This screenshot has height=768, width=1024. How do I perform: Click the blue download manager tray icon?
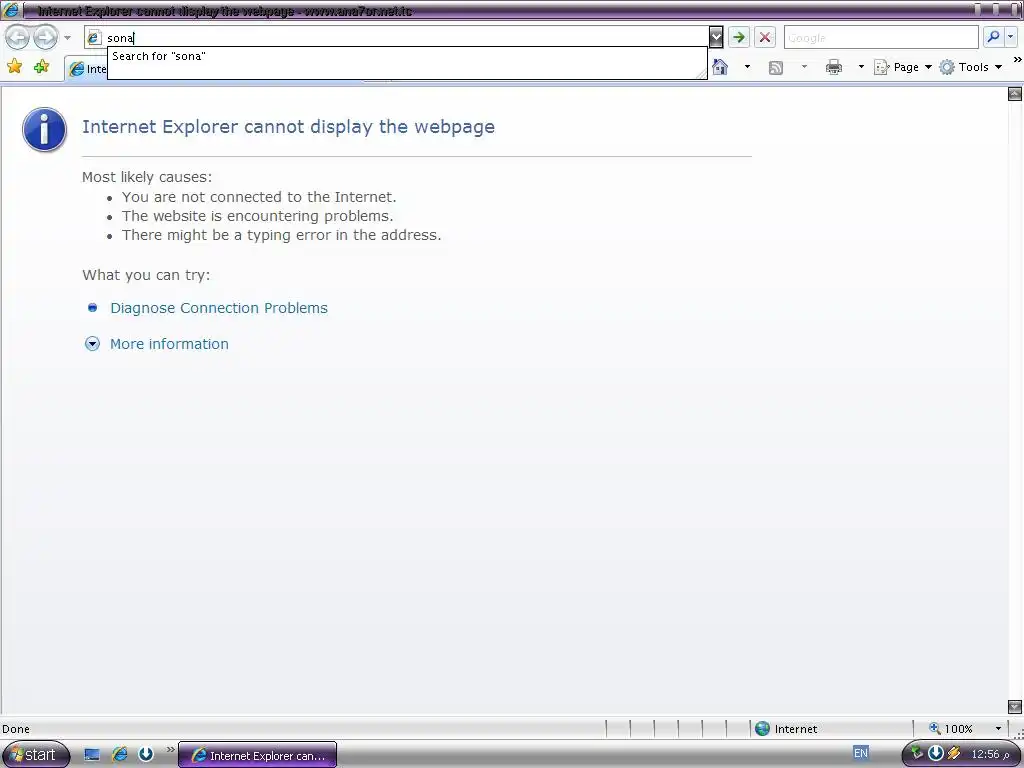pos(935,753)
